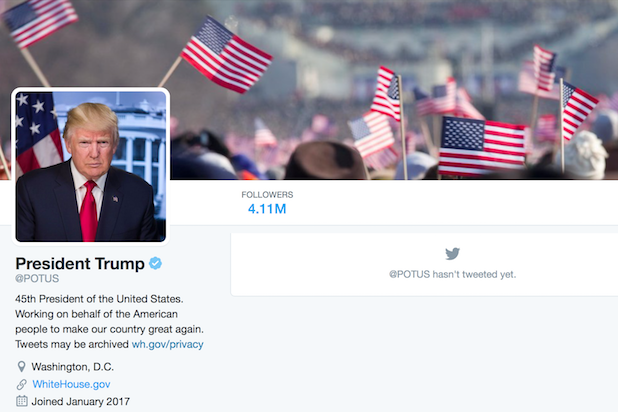Open the profile photo thumbnail
The image size is (618, 412).
point(91,166)
